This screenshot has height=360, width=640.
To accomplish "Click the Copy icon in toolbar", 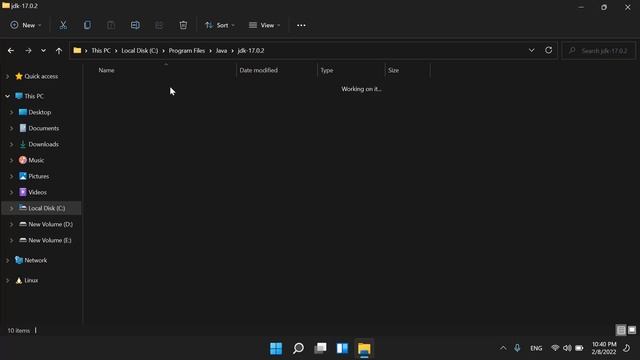I will (87, 25).
